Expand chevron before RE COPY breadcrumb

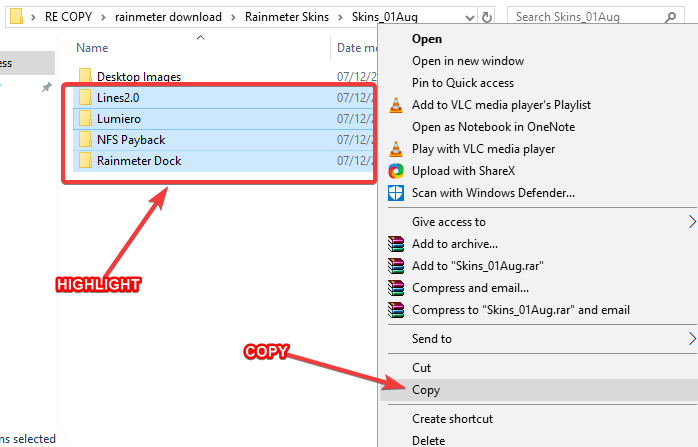[33, 17]
